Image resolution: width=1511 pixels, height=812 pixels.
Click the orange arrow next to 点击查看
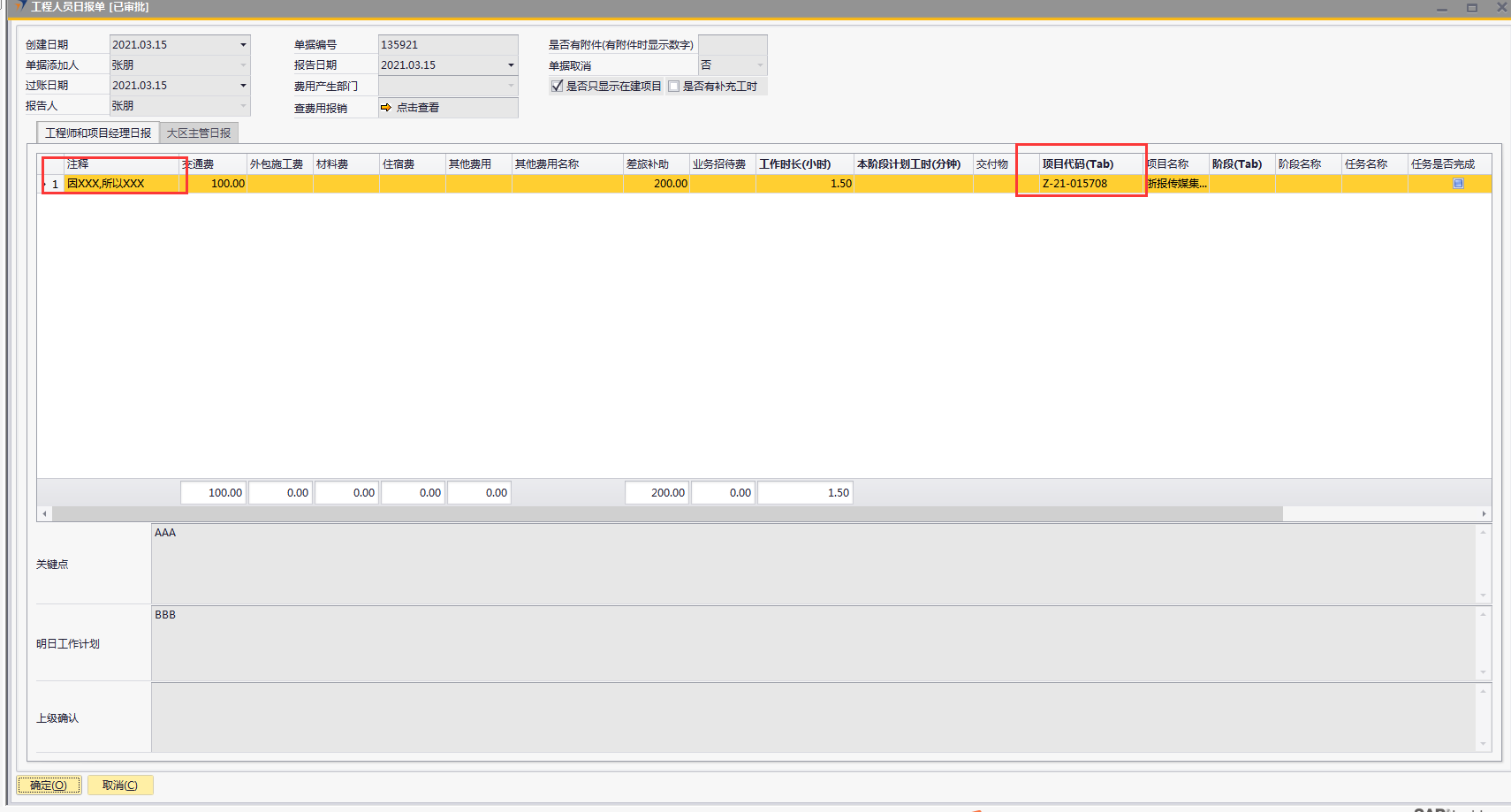click(x=385, y=108)
